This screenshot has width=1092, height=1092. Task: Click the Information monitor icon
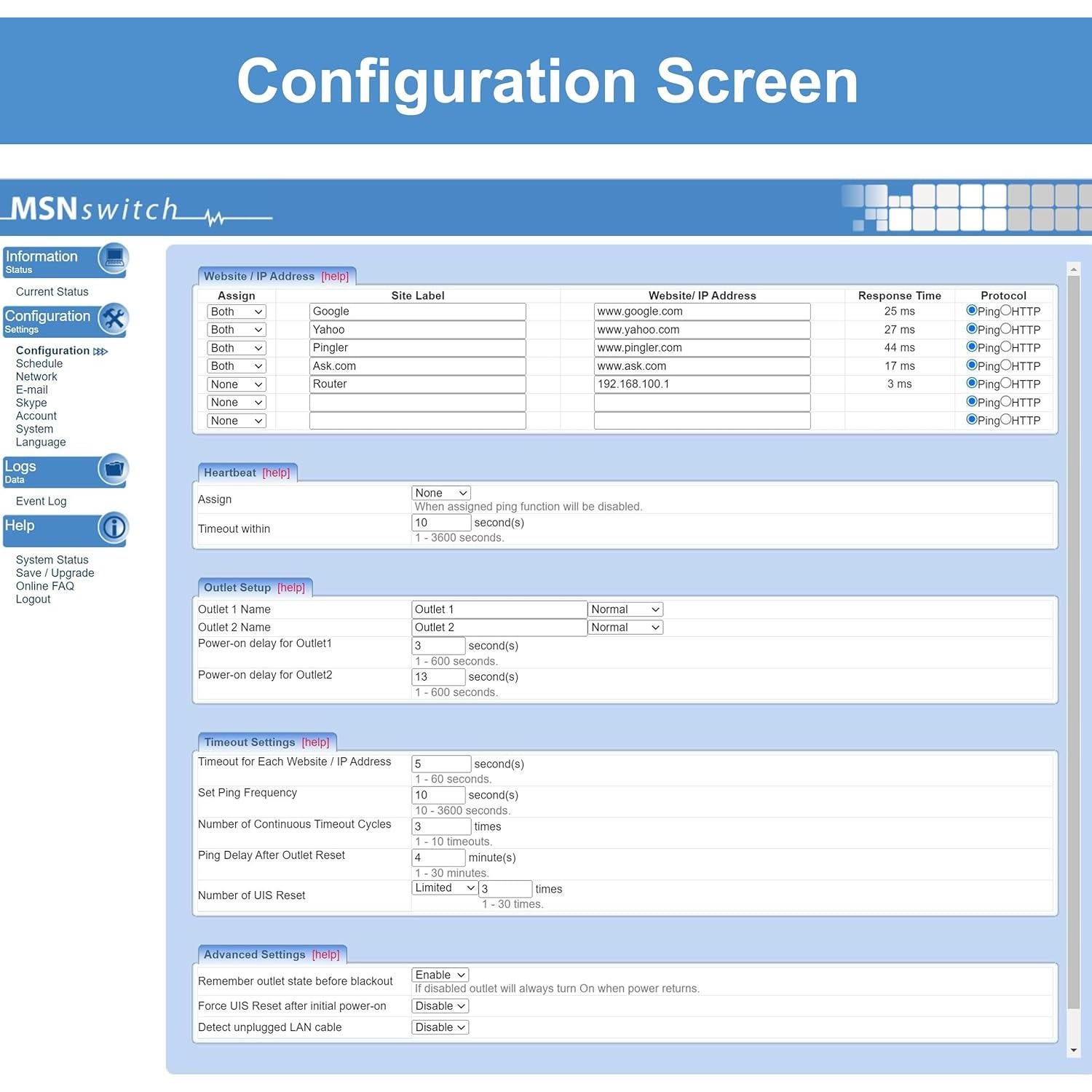[x=114, y=258]
